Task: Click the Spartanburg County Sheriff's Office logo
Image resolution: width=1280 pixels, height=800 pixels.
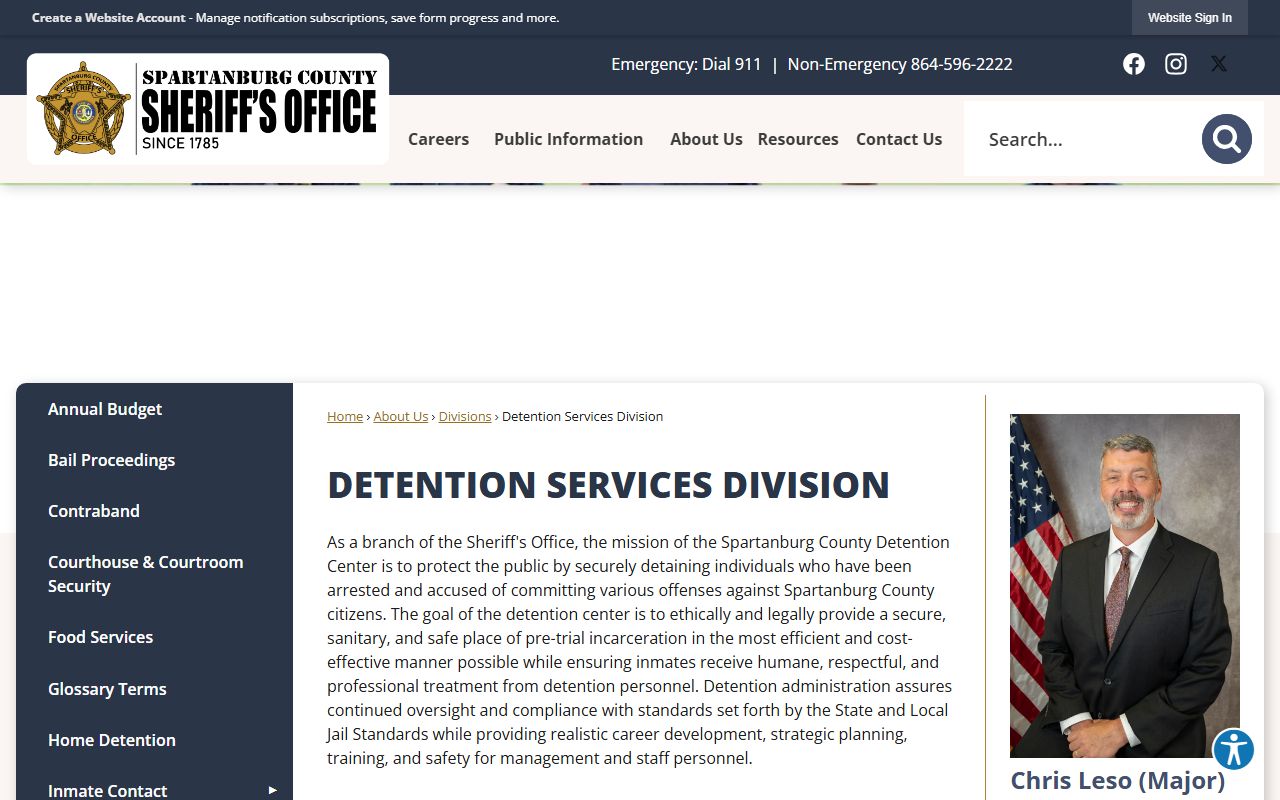Action: click(208, 109)
